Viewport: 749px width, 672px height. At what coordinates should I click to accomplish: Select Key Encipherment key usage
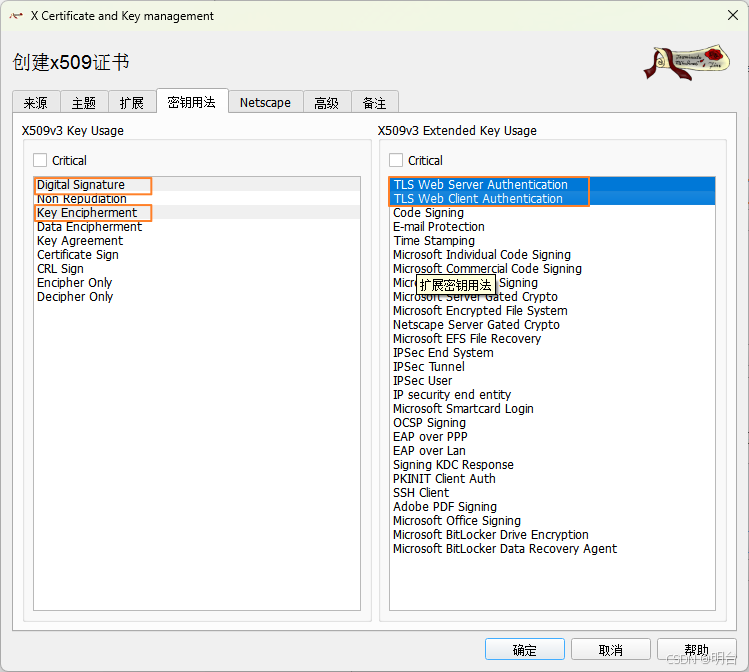197,213
